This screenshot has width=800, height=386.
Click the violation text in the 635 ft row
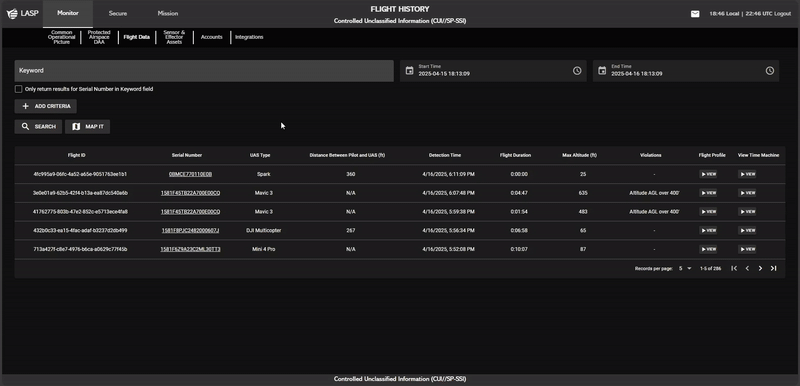(x=654, y=193)
